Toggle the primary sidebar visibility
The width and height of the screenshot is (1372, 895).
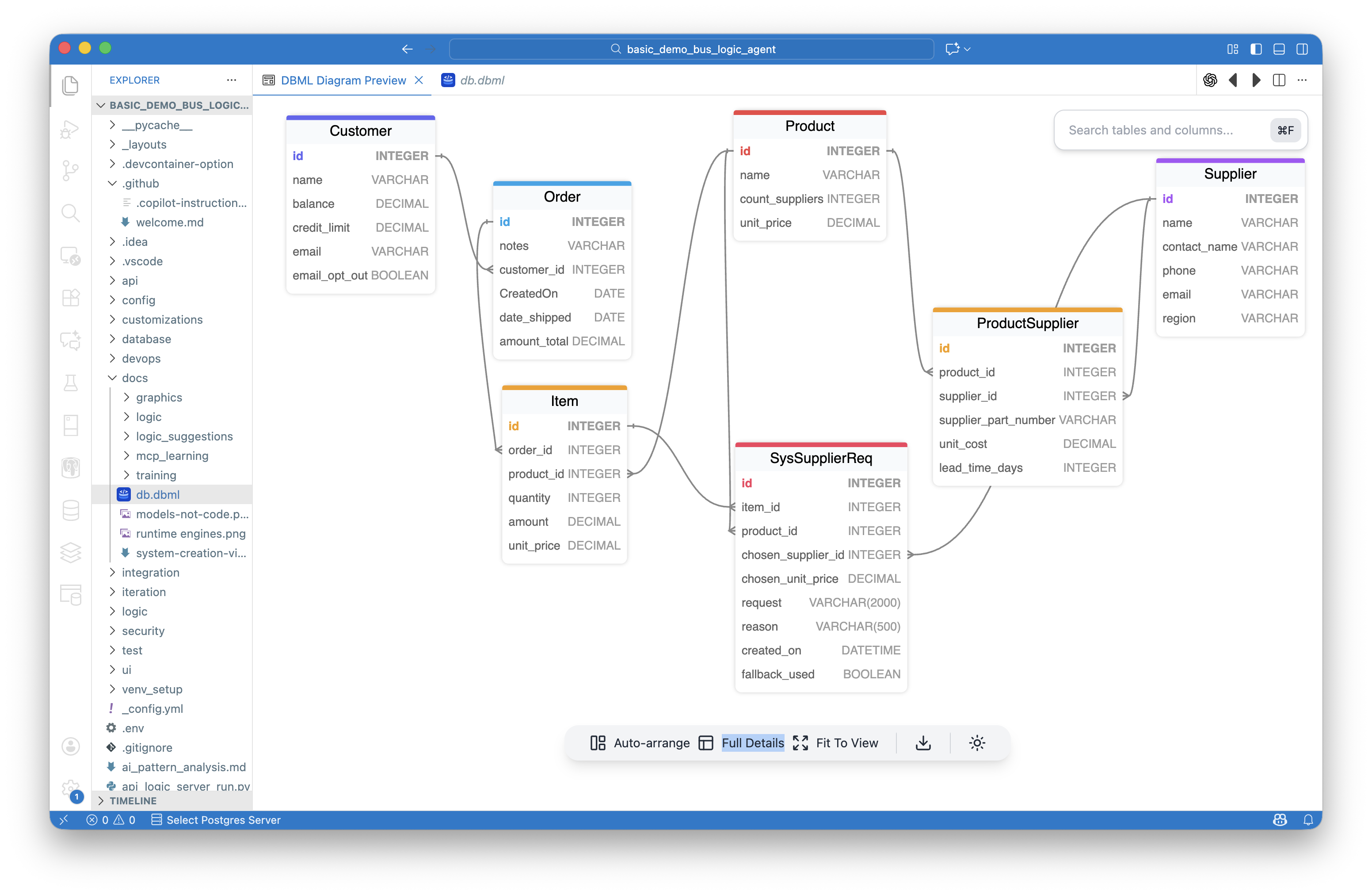1256,49
